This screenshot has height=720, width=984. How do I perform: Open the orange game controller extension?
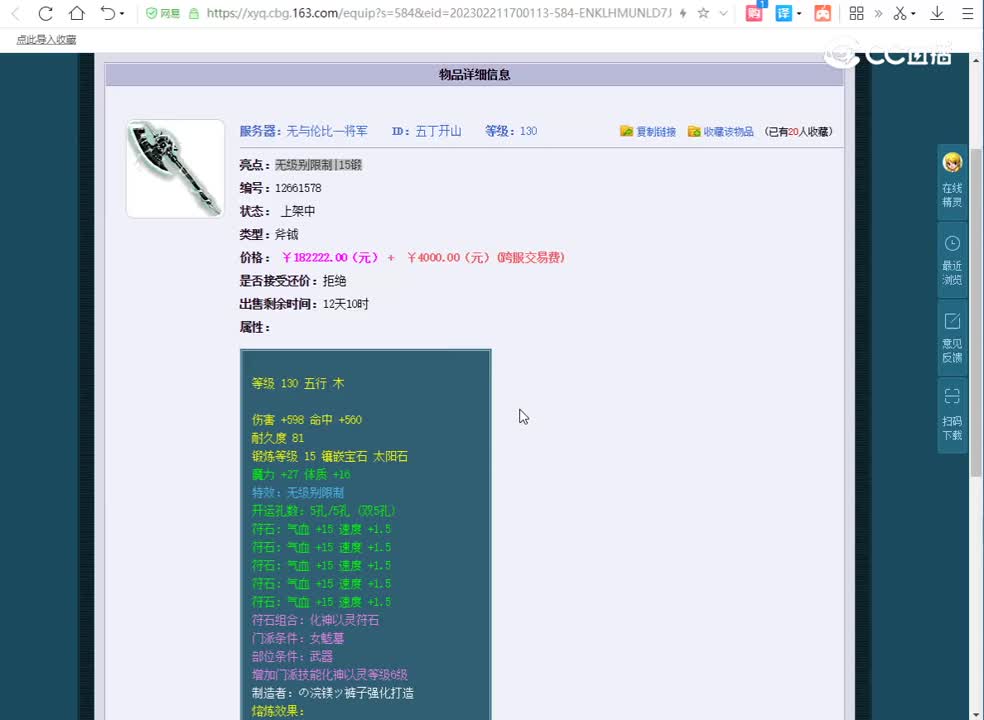[823, 13]
